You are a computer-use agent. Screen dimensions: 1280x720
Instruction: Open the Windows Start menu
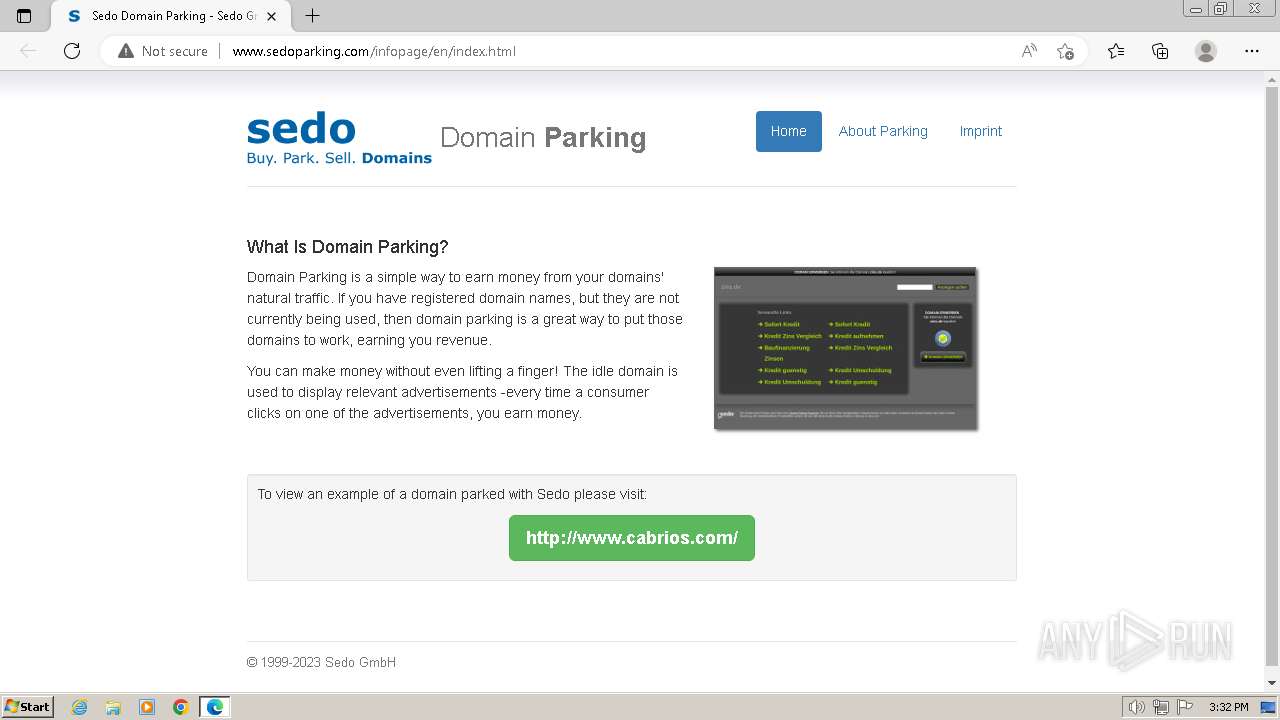point(27,707)
